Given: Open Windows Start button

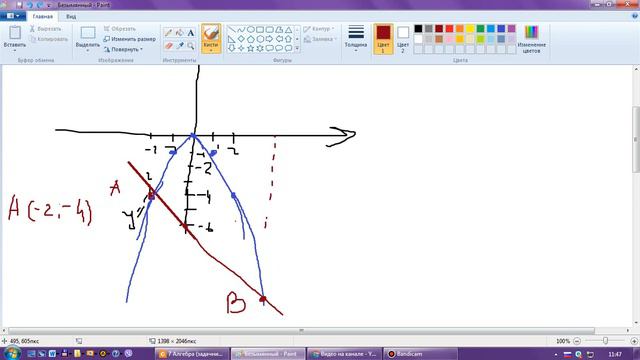Looking at the screenshot, I should (11, 353).
